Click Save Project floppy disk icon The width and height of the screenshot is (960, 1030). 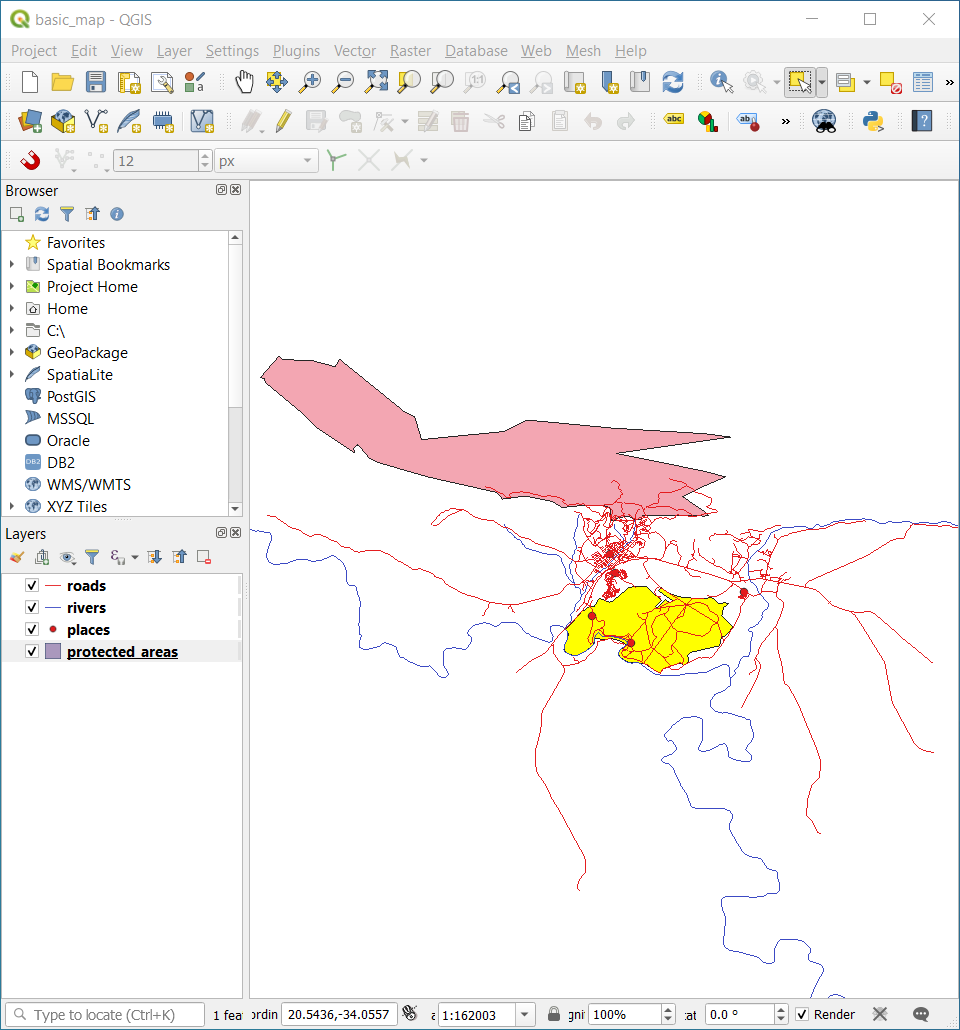(x=95, y=82)
